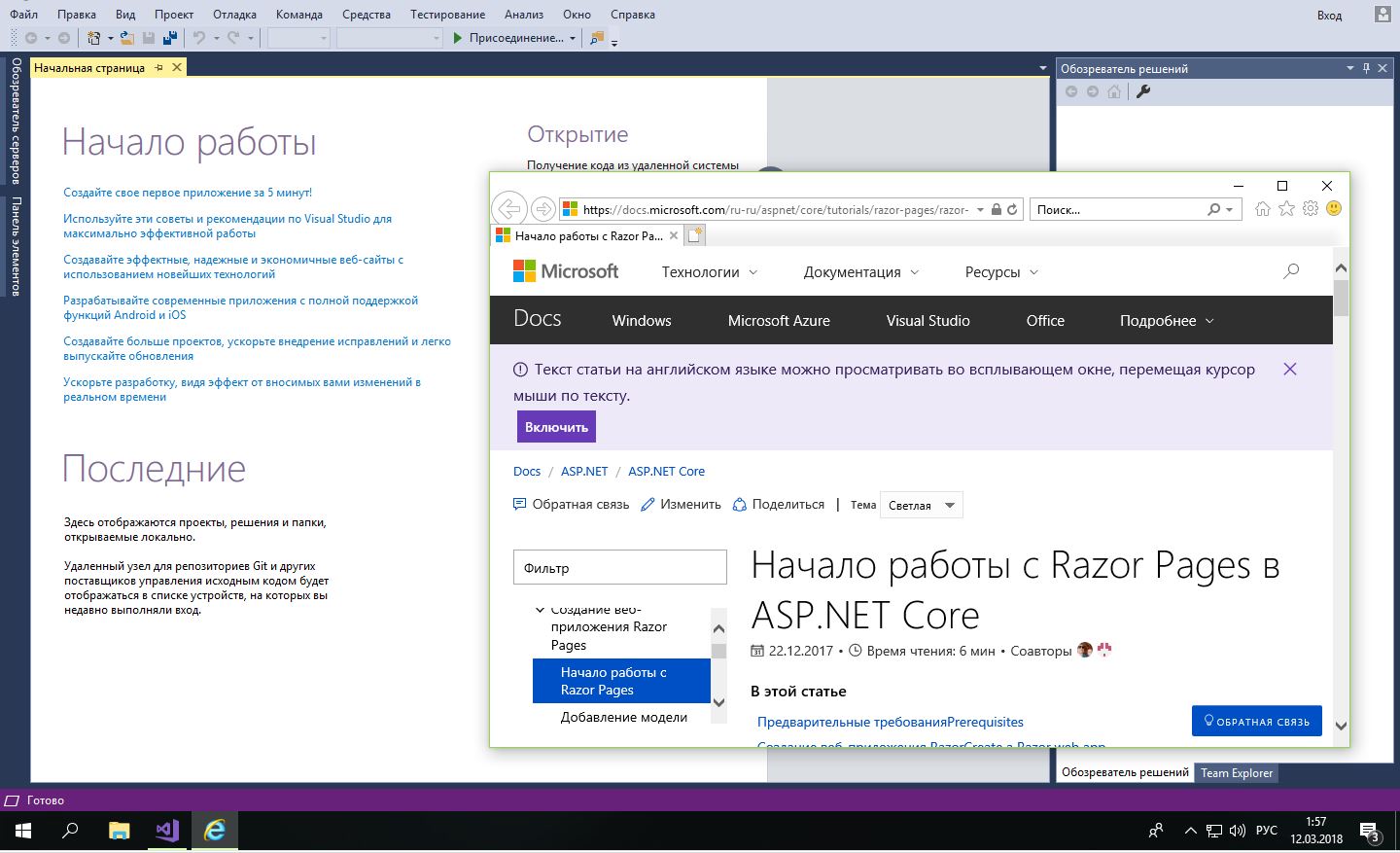
Task: Expand the Подробнее menu in Docs bar
Action: pos(1167,321)
